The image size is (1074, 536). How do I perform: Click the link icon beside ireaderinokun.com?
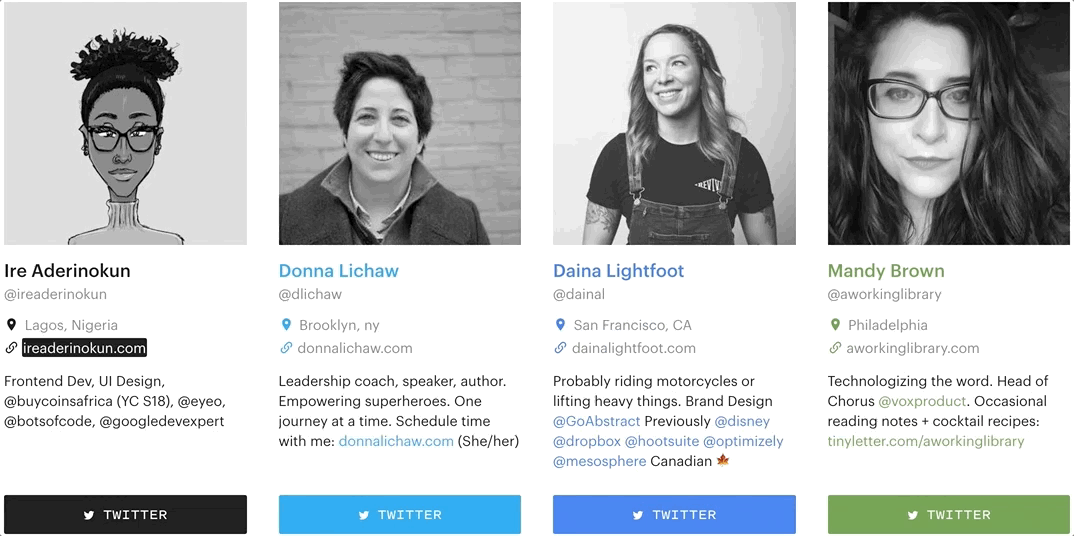point(11,348)
